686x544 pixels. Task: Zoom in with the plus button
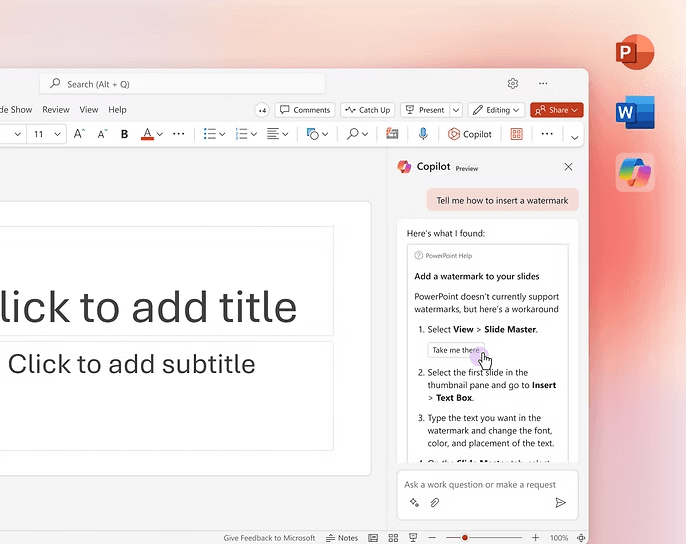point(535,537)
